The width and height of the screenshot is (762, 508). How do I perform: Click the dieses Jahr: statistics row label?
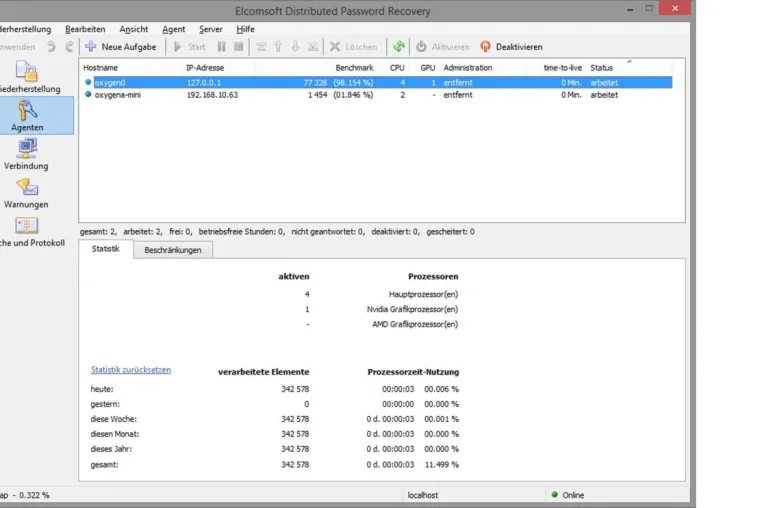(111, 449)
